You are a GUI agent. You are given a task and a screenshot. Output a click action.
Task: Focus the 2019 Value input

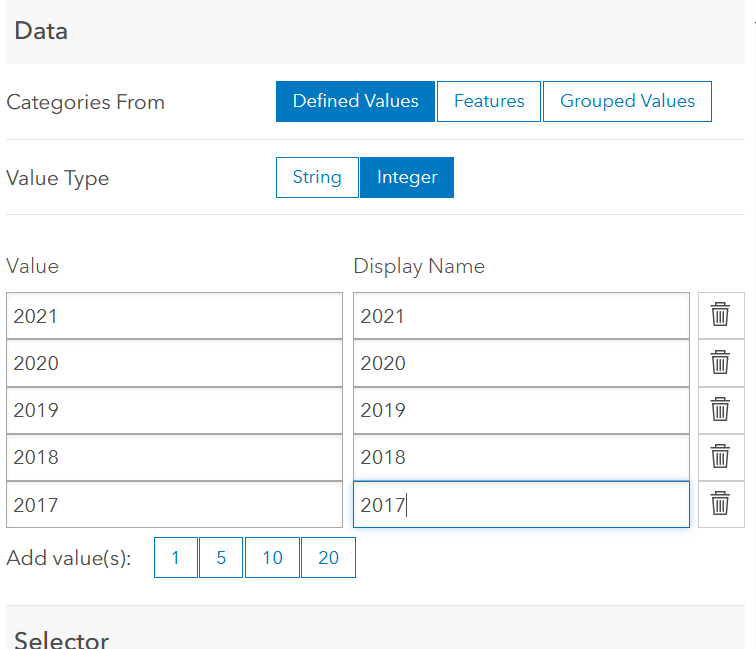174,410
